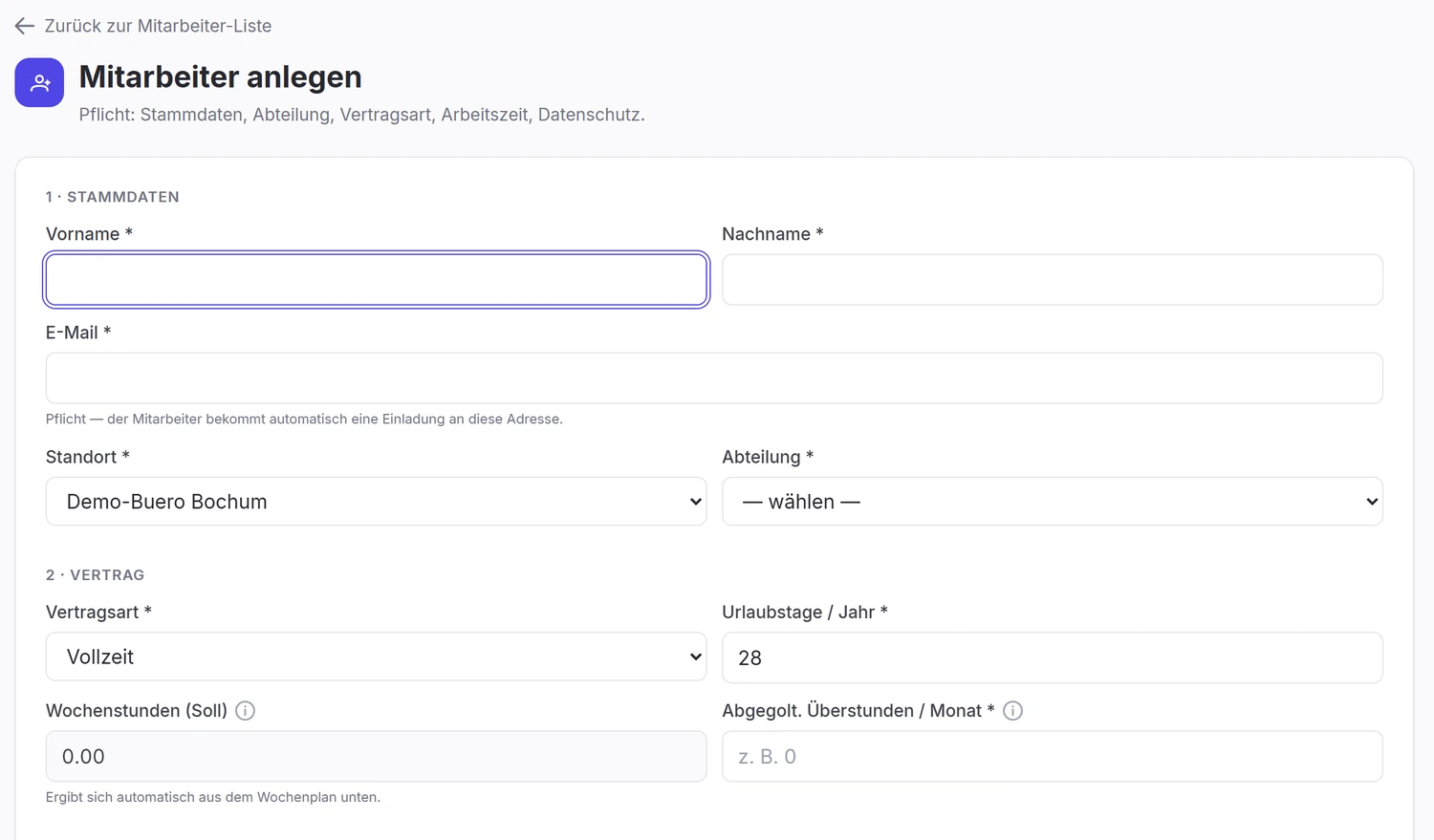Click the '2 · VERTRAG' section label
Image resolution: width=1434 pixels, height=840 pixels.
coord(96,575)
